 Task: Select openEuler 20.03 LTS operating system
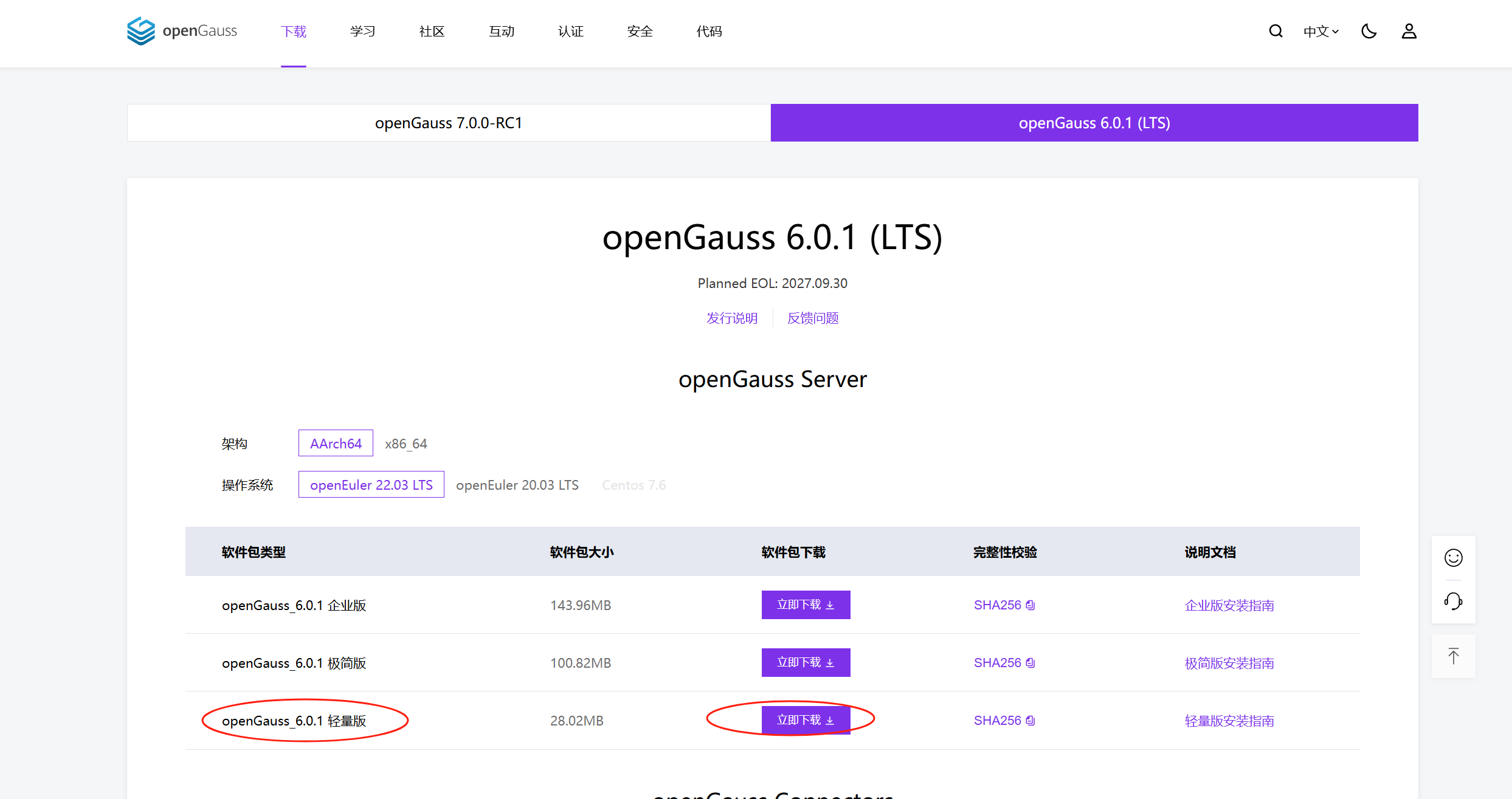pyautogui.click(x=517, y=484)
